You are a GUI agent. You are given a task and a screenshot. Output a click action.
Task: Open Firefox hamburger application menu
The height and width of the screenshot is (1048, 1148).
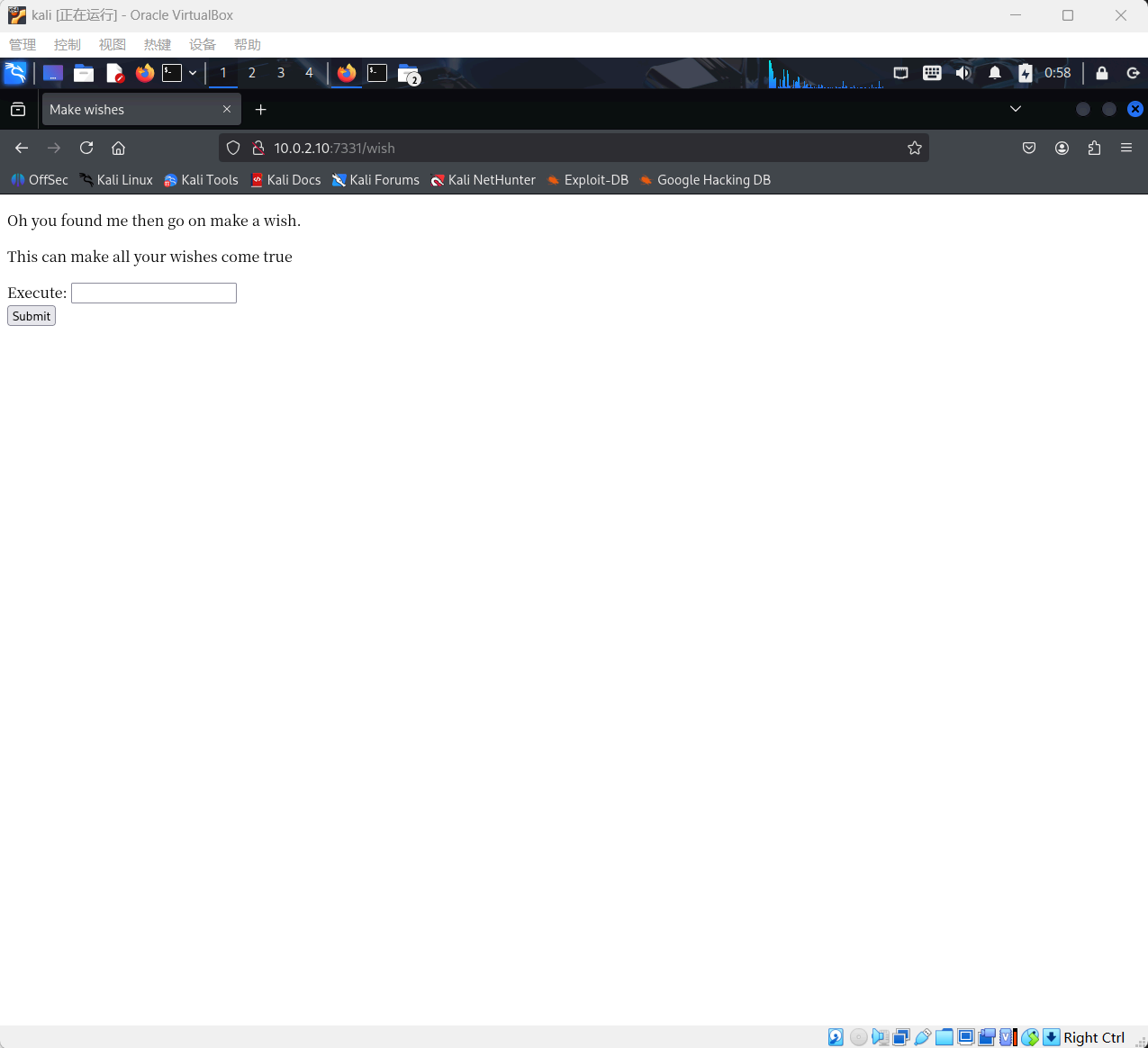1126,148
